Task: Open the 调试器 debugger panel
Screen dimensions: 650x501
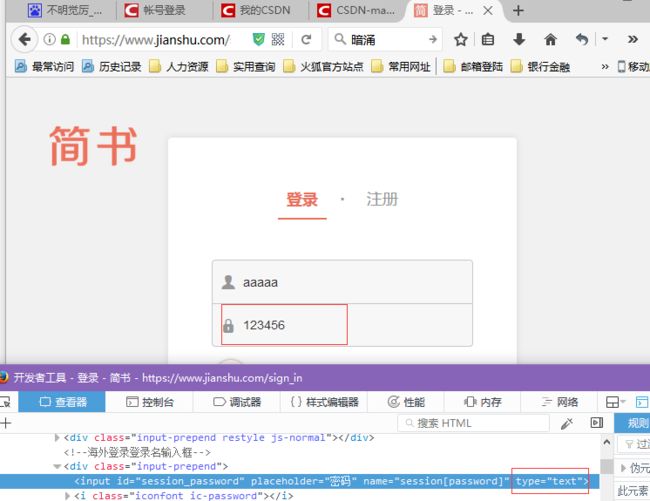Action: tap(237, 402)
